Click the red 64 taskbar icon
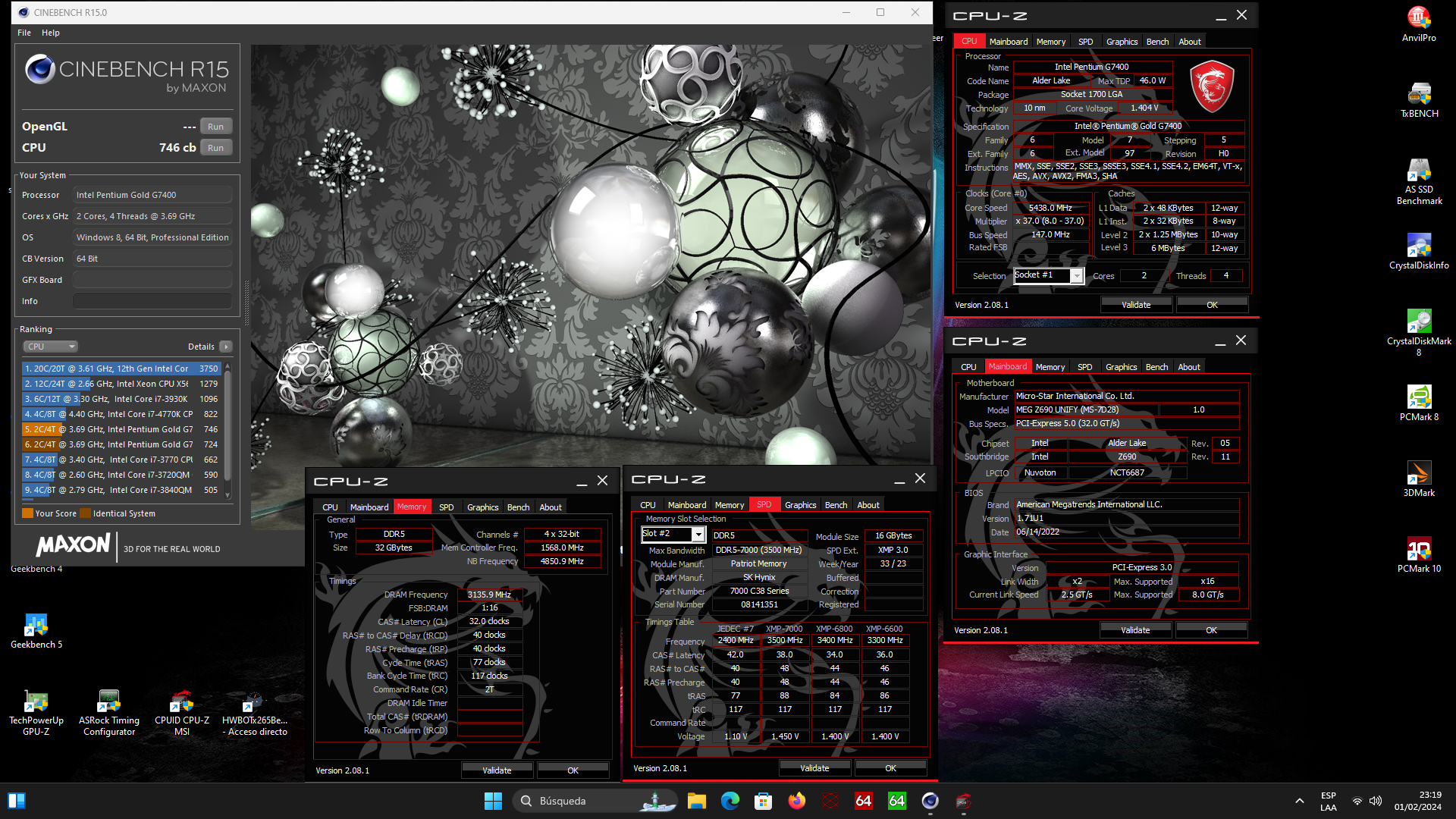Screen dimensions: 1456x819 tap(863, 801)
